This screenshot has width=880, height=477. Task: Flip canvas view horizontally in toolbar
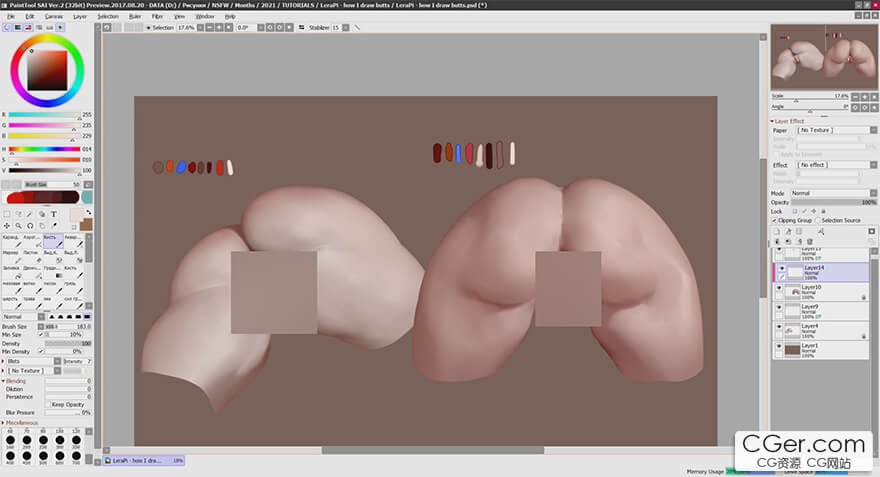point(302,27)
